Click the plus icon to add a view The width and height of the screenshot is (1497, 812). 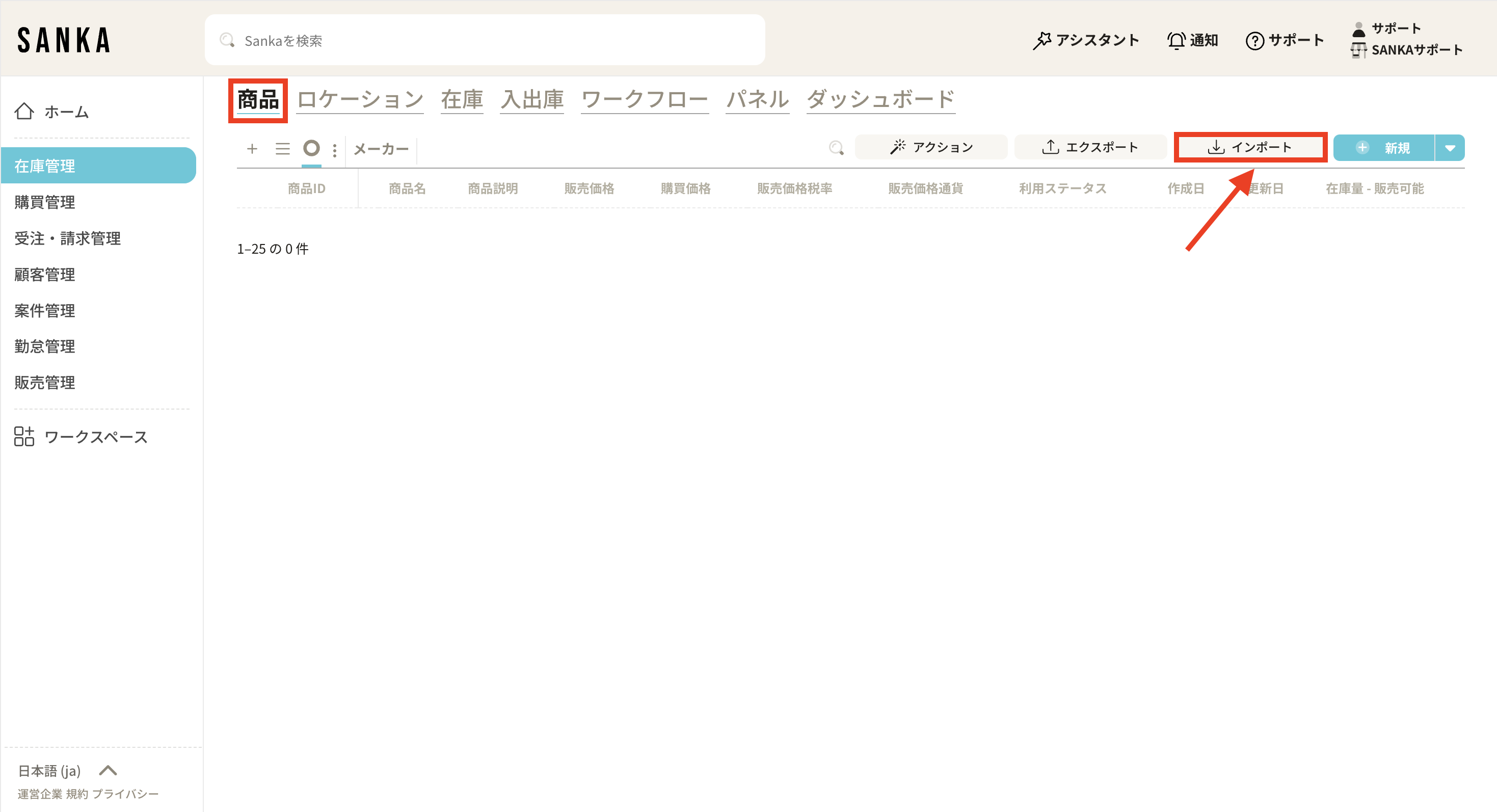[252, 149]
